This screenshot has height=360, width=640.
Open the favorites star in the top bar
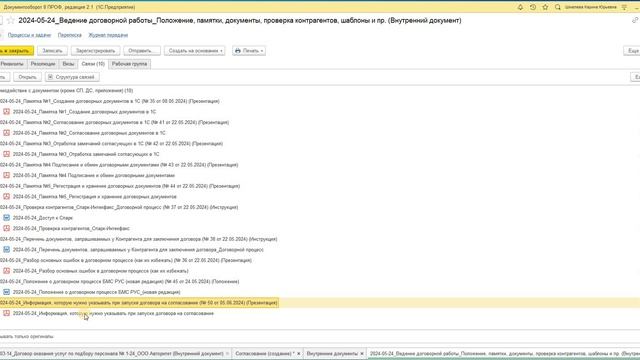click(545, 7)
